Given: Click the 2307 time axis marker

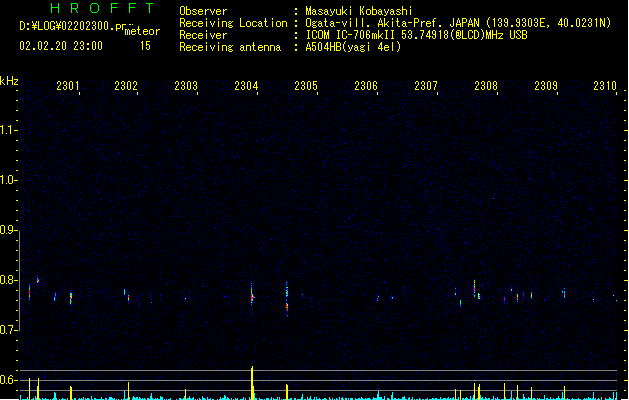Looking at the screenshot, I should pos(426,86).
